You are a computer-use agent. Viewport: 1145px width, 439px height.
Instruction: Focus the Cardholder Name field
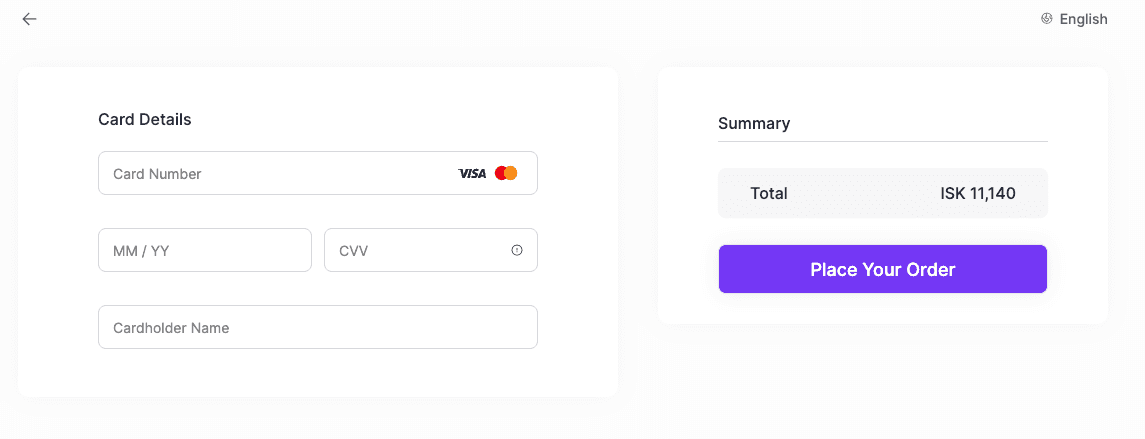(x=318, y=328)
